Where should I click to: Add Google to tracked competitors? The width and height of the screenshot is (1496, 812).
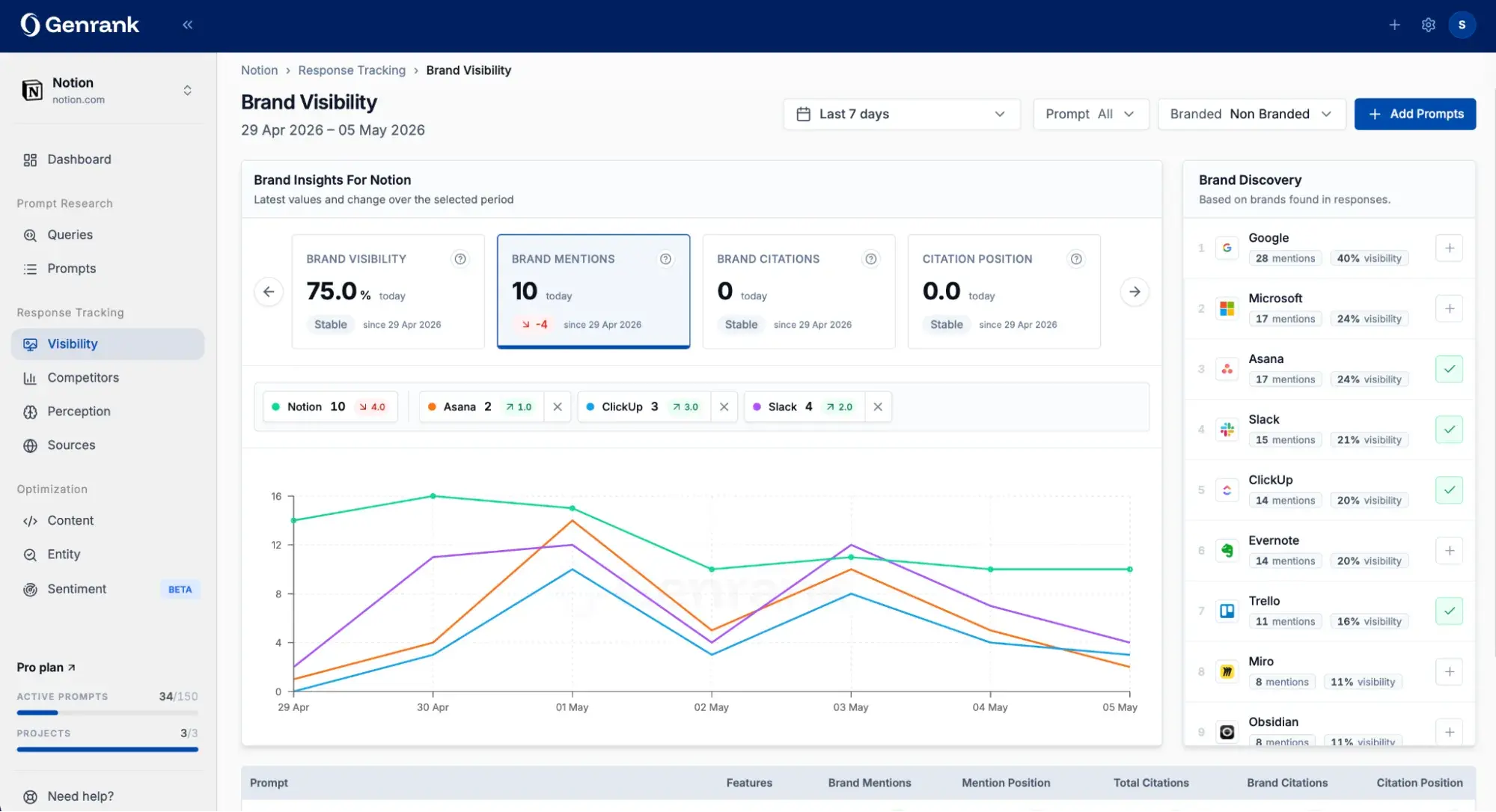(1450, 248)
